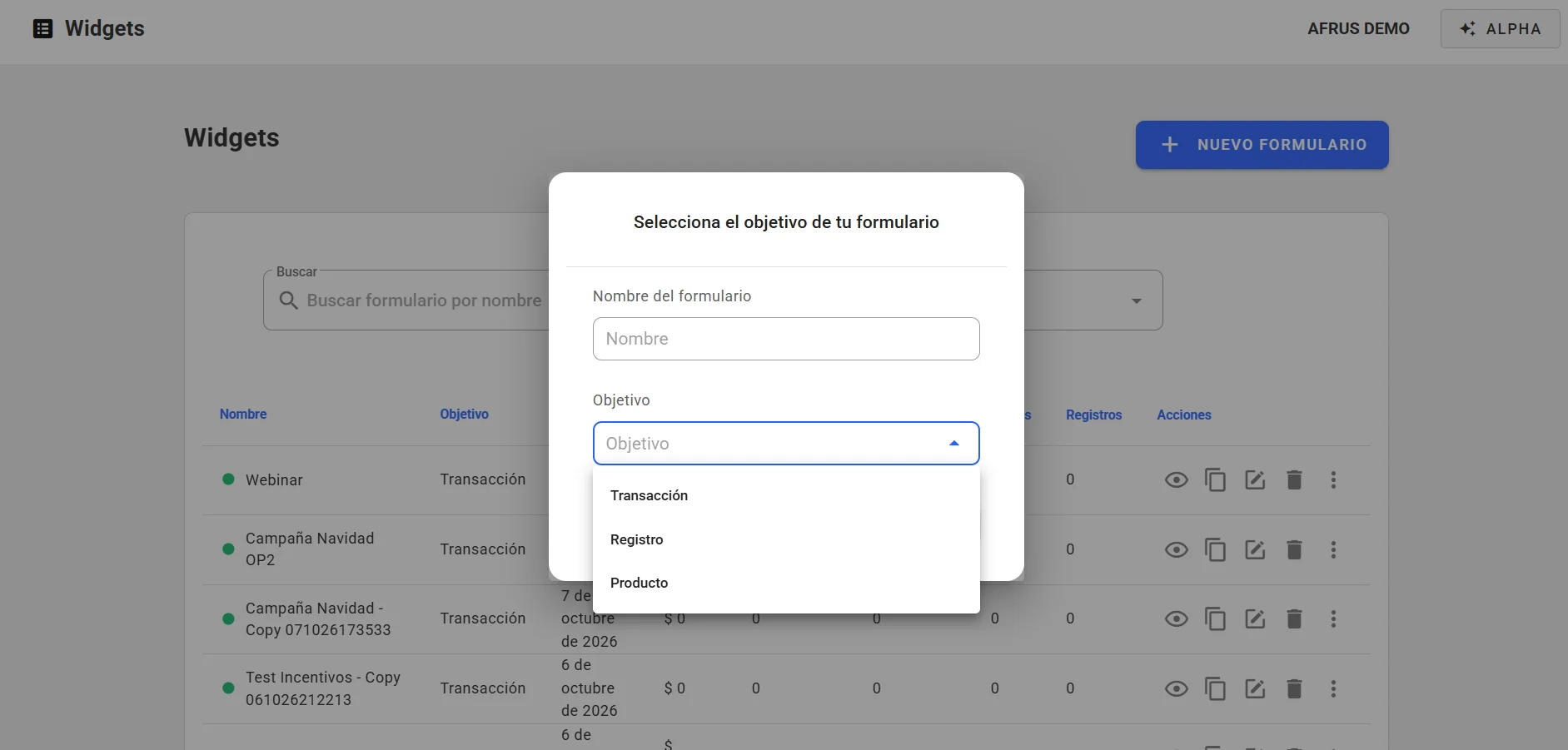Preview Campaña Navidad - Copy form
Screen dimensions: 1568x750
click(1176, 618)
